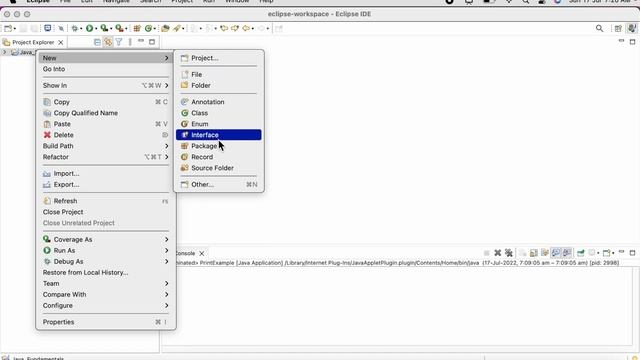
Task: Open the Coverage As submenu
Action: (105, 239)
